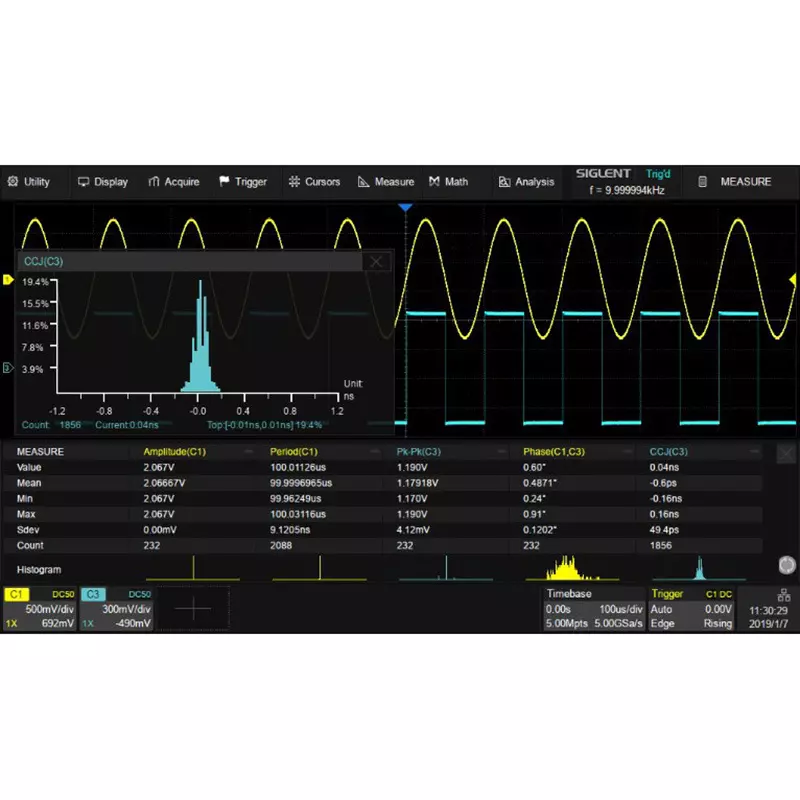This screenshot has width=800, height=800.
Task: Click the Utility gear icon
Action: coord(13,181)
